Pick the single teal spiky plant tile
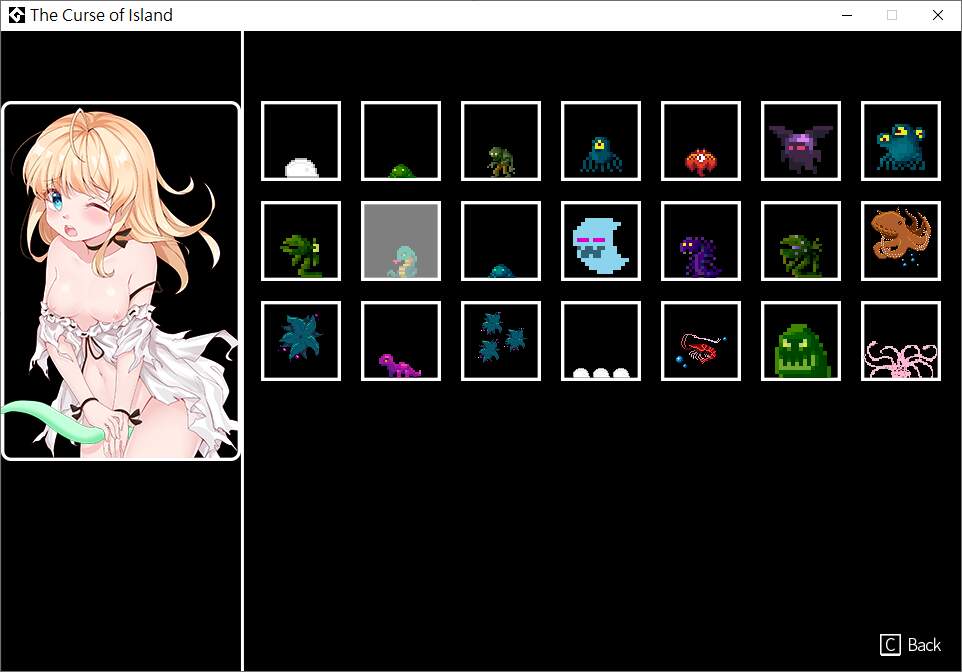This screenshot has height=672, width=962. coord(301,341)
